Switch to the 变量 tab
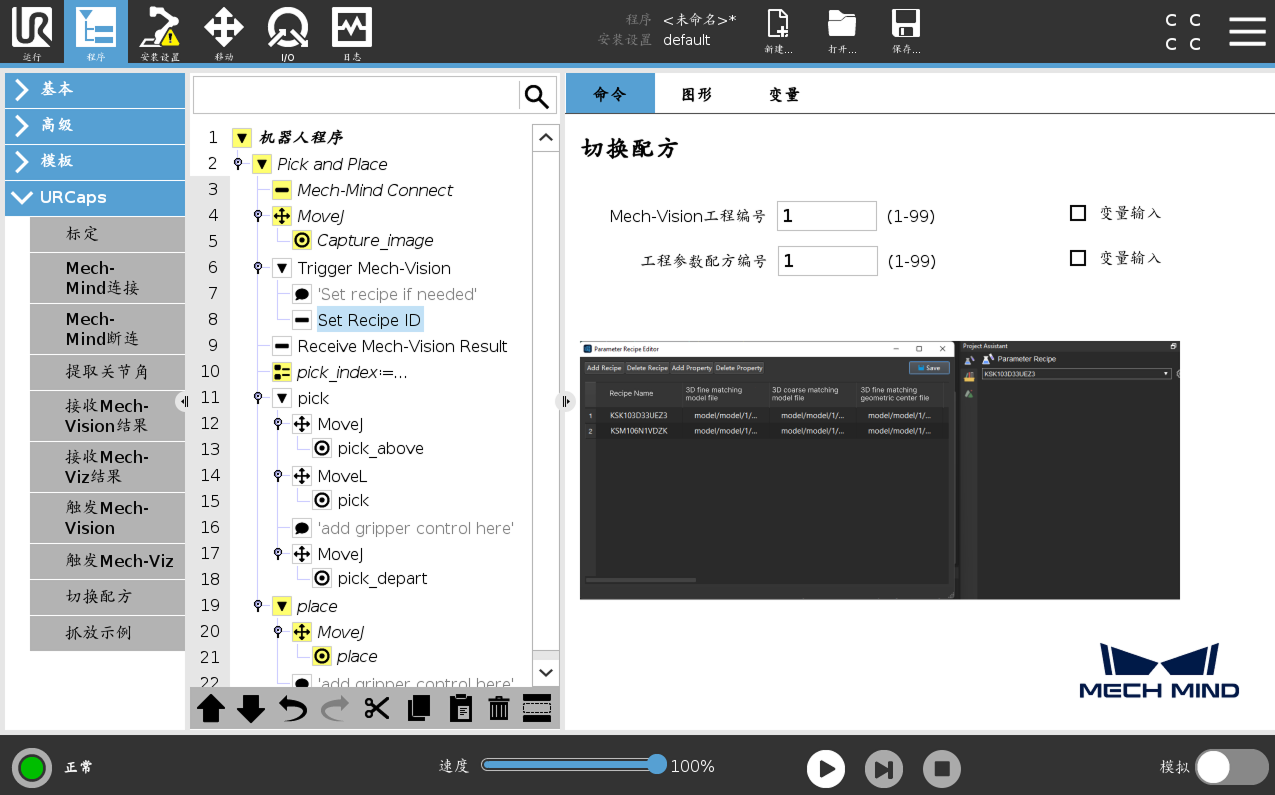The image size is (1275, 795). coord(784,95)
